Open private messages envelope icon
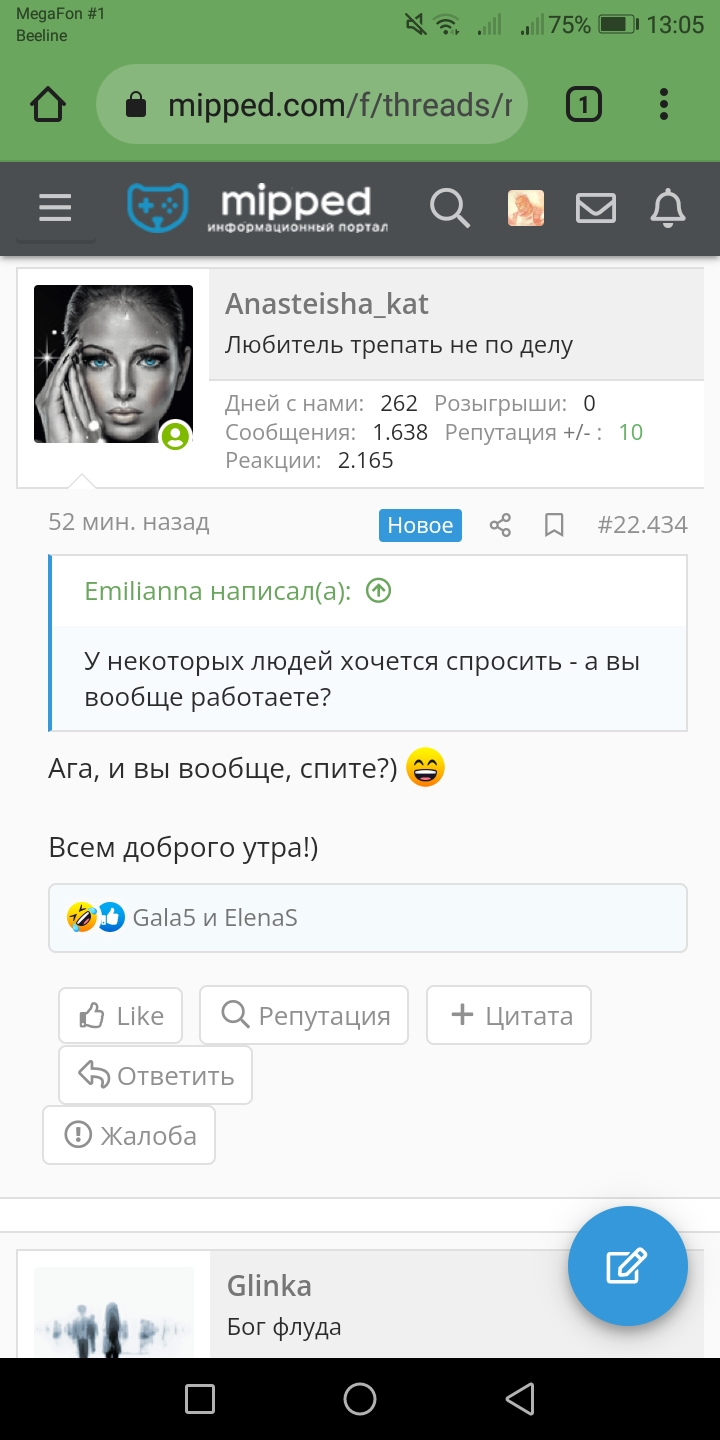This screenshot has height=1440, width=720. point(595,208)
